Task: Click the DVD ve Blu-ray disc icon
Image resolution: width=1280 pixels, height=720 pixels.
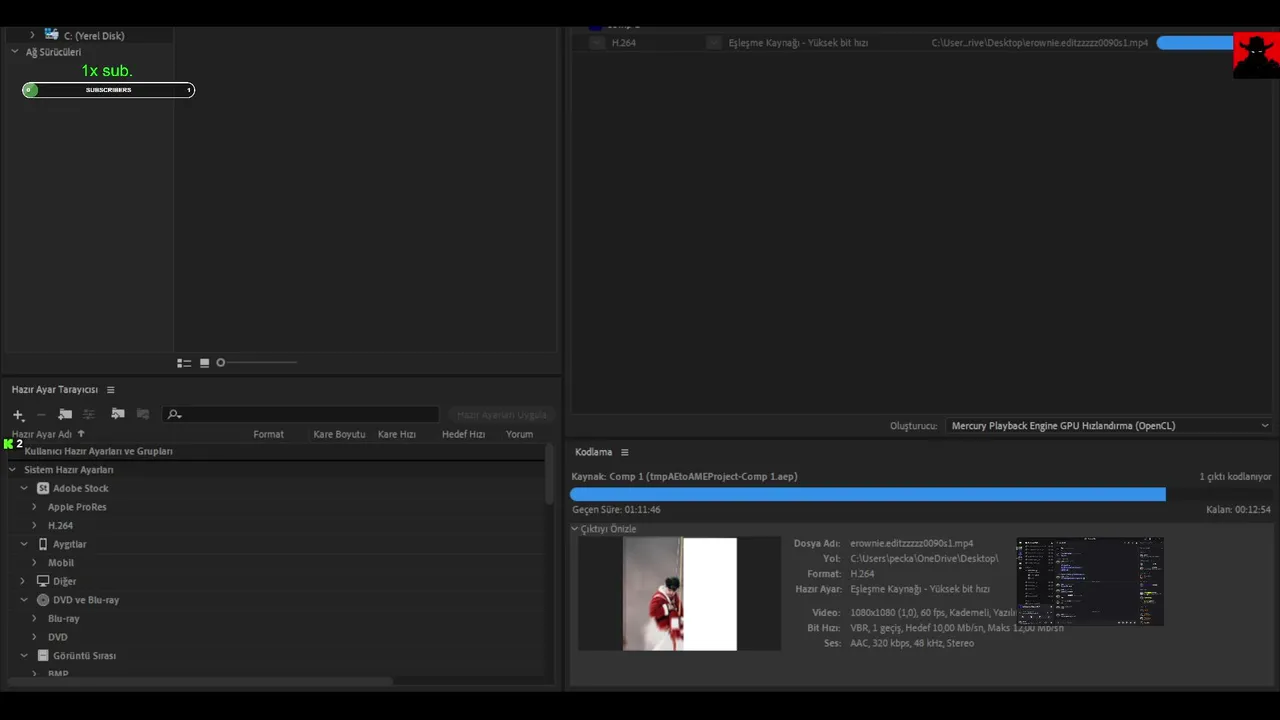Action: pos(43,600)
